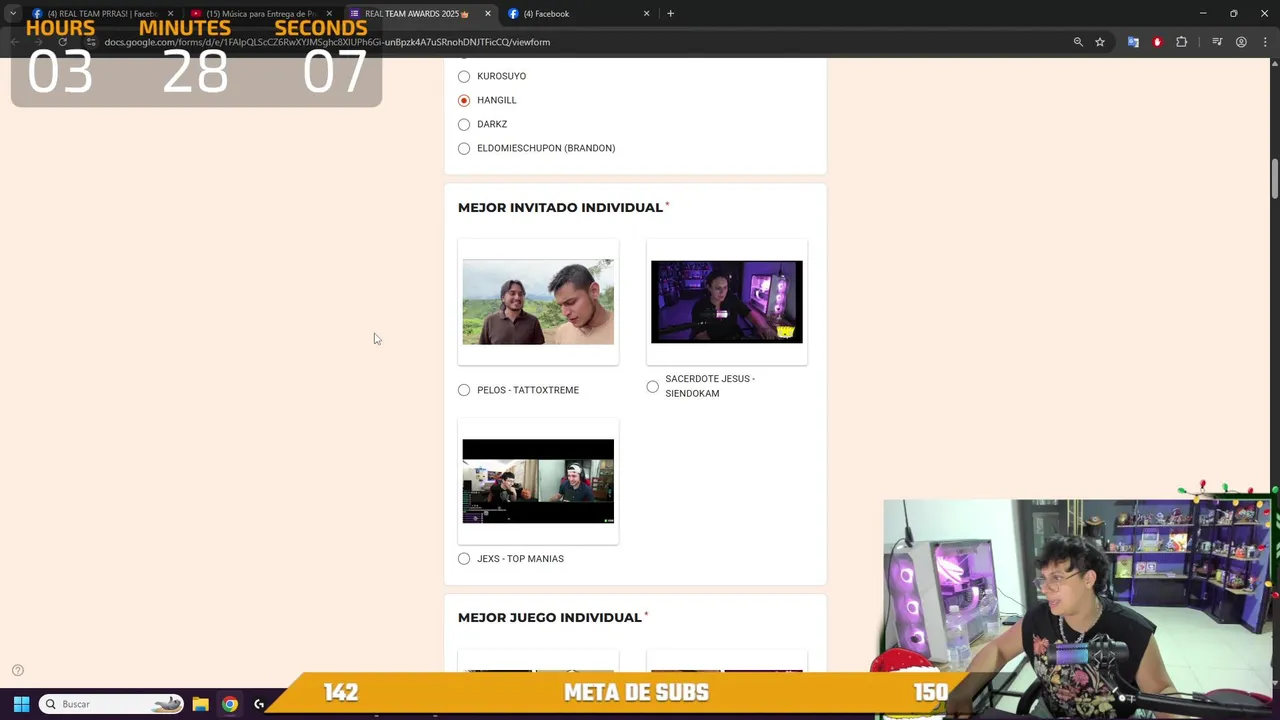The height and width of the screenshot is (720, 1280).
Task: Open the JEXS - TOP MANIAS image thumbnail
Action: tap(538, 481)
